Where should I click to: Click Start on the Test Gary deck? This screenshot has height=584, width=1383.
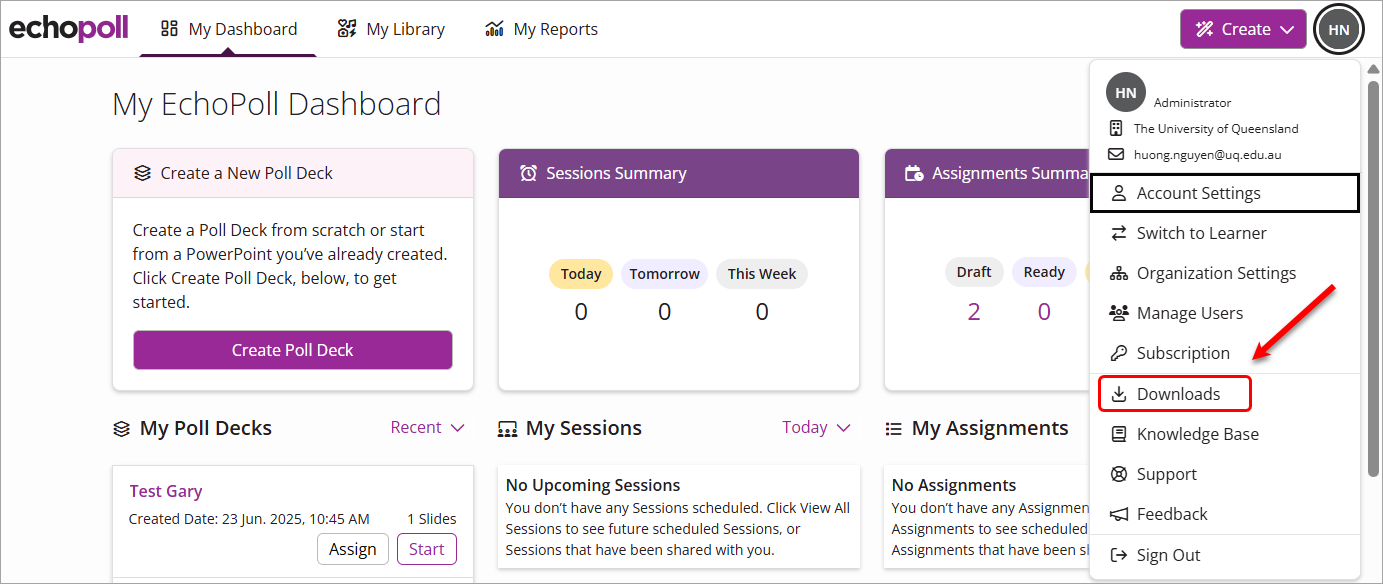pos(426,549)
